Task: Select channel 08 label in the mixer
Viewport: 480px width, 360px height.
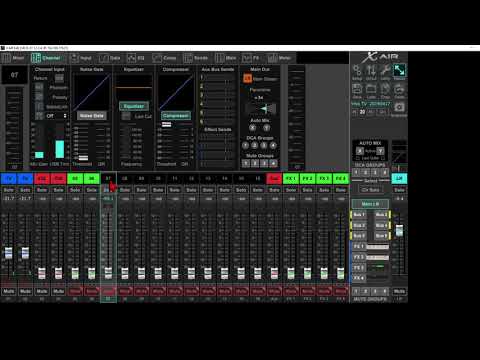Action: coord(125,179)
